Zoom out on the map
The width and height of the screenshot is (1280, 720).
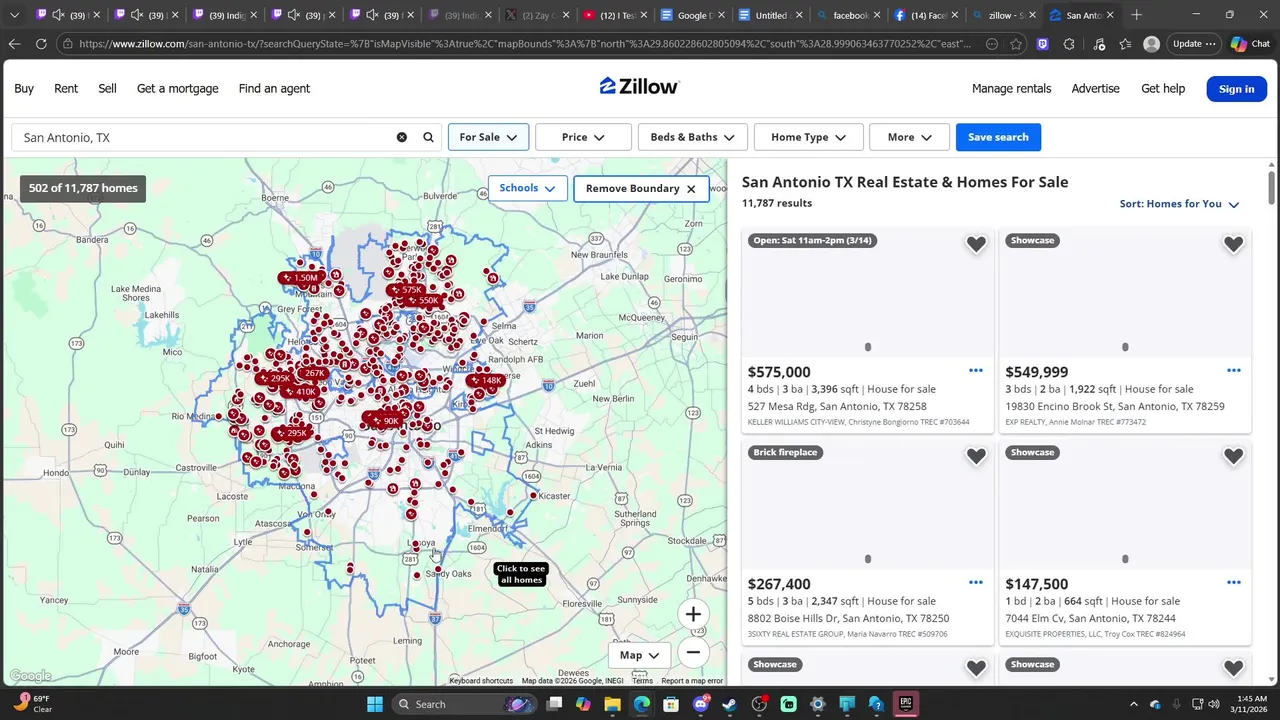pyautogui.click(x=693, y=653)
